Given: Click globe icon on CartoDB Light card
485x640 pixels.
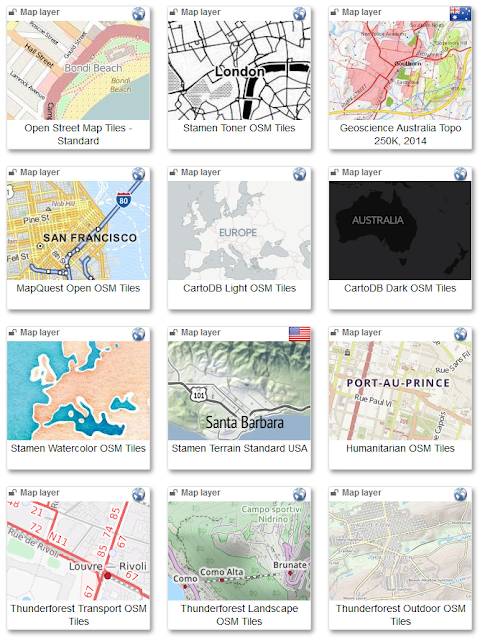Looking at the screenshot, I should tap(299, 174).
